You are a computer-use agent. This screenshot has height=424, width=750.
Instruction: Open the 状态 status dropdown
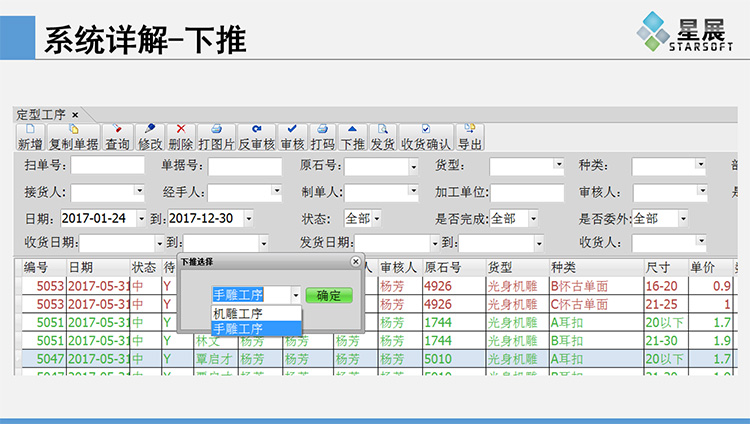pos(376,218)
